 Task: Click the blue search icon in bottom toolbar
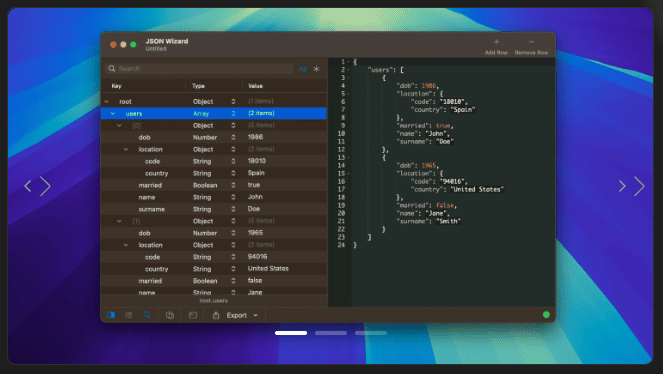click(147, 315)
